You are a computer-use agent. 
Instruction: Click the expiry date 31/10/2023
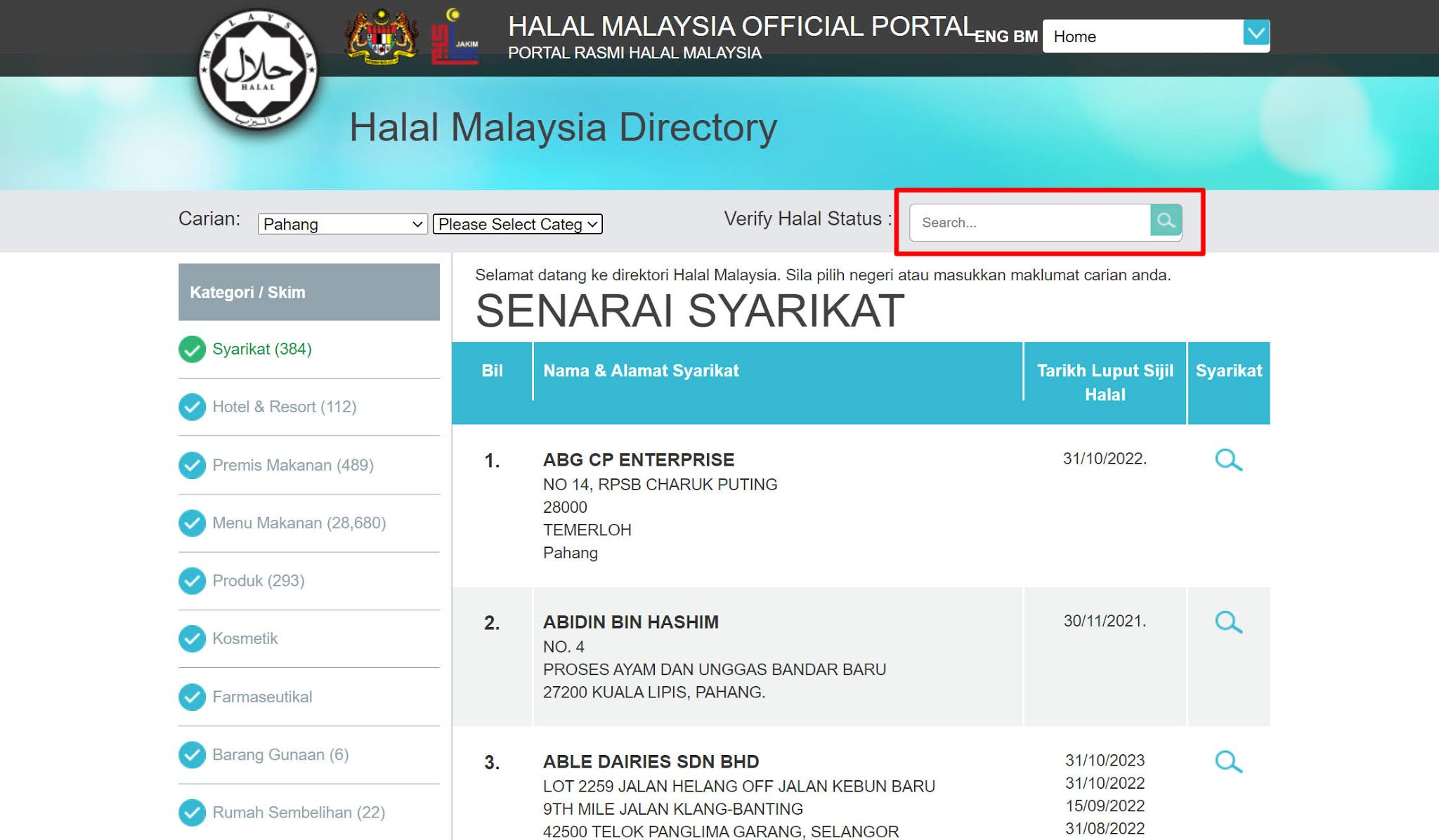pyautogui.click(x=1105, y=761)
